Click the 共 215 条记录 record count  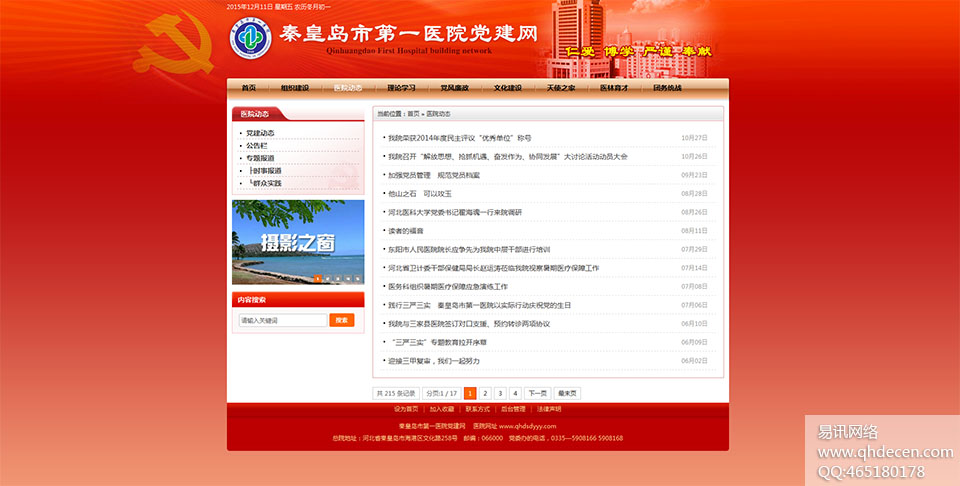(396, 394)
